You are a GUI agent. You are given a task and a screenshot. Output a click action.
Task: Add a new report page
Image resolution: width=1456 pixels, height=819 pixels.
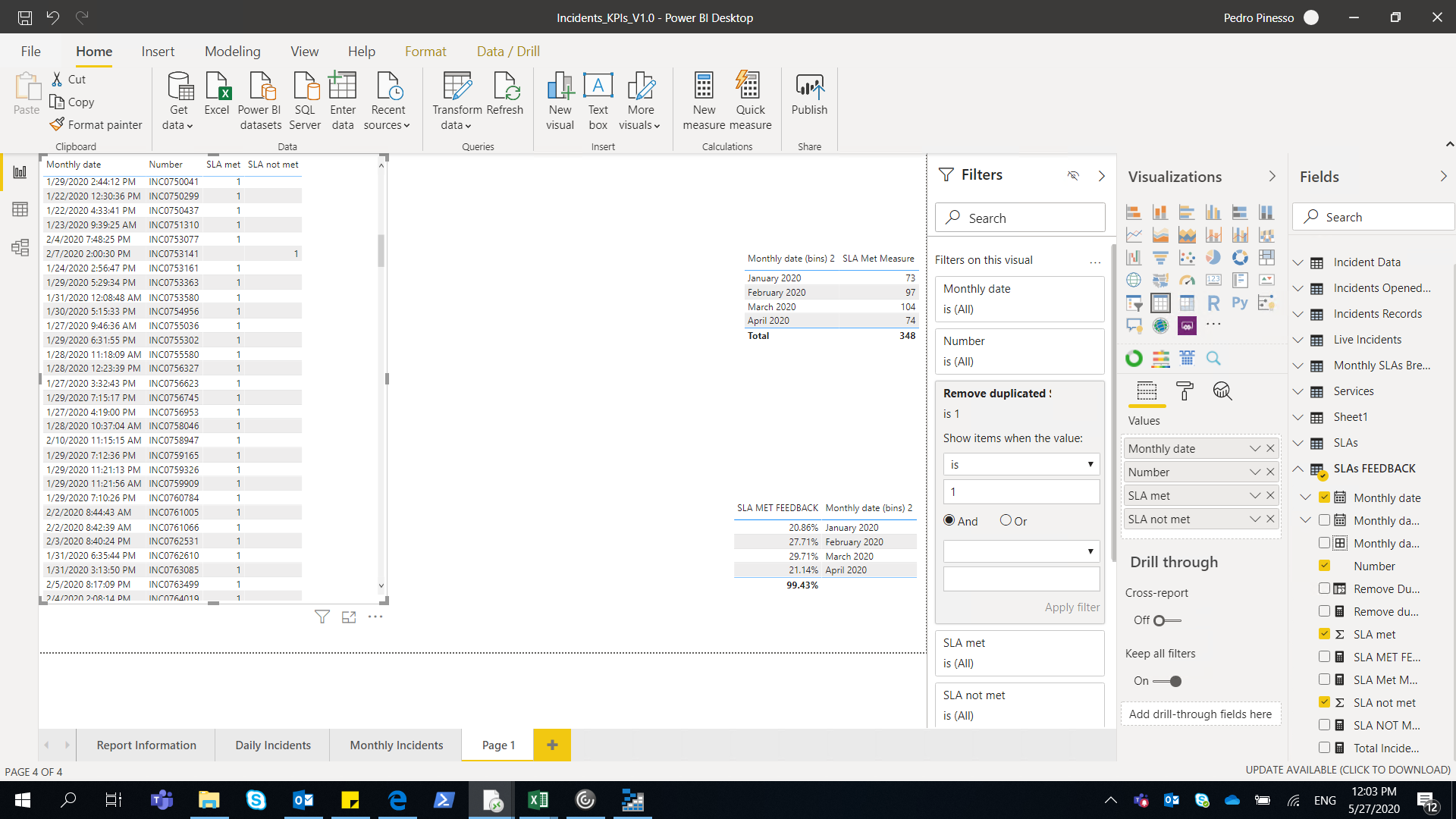tap(552, 745)
